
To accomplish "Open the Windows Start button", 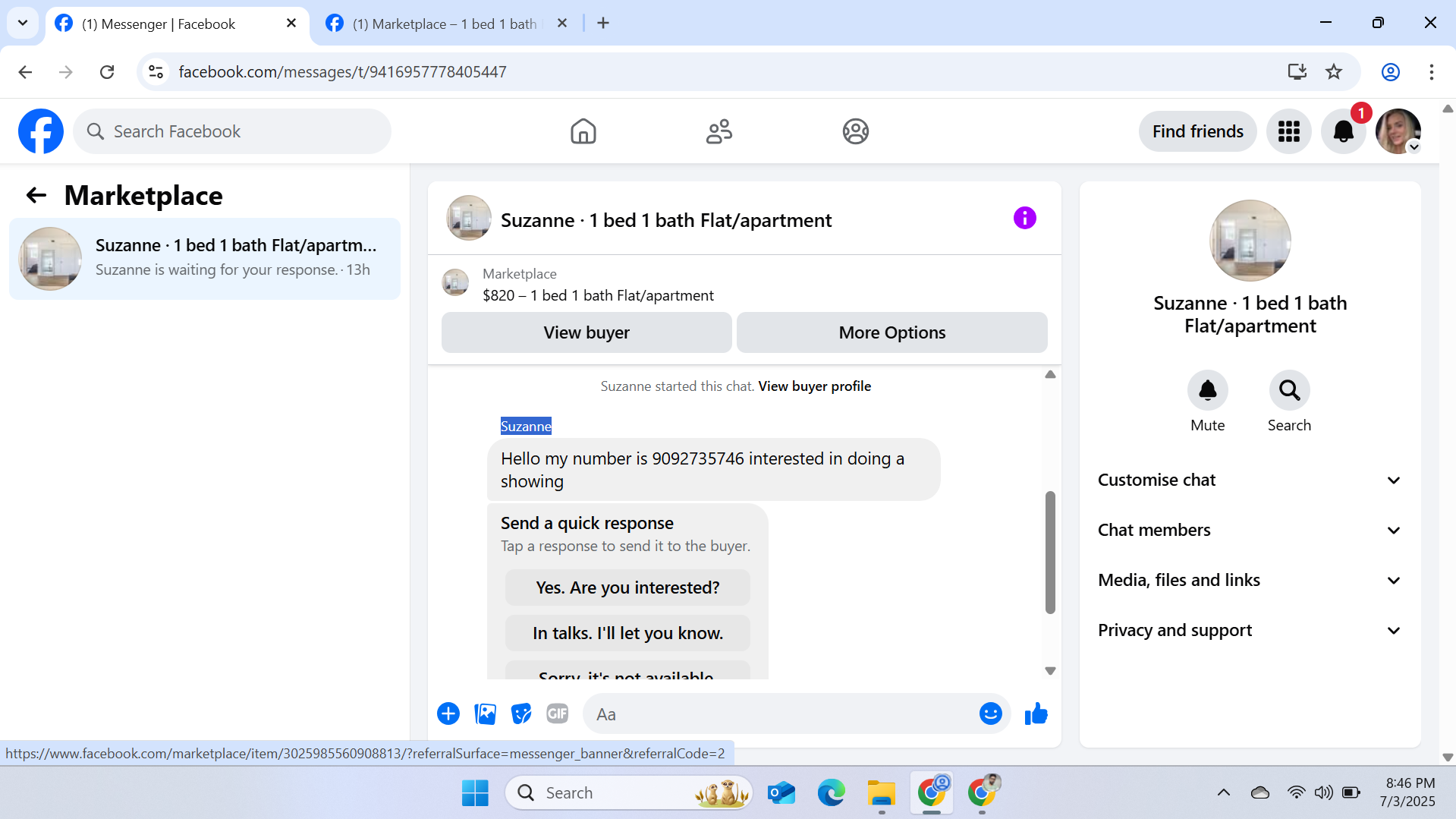I will coord(475,792).
